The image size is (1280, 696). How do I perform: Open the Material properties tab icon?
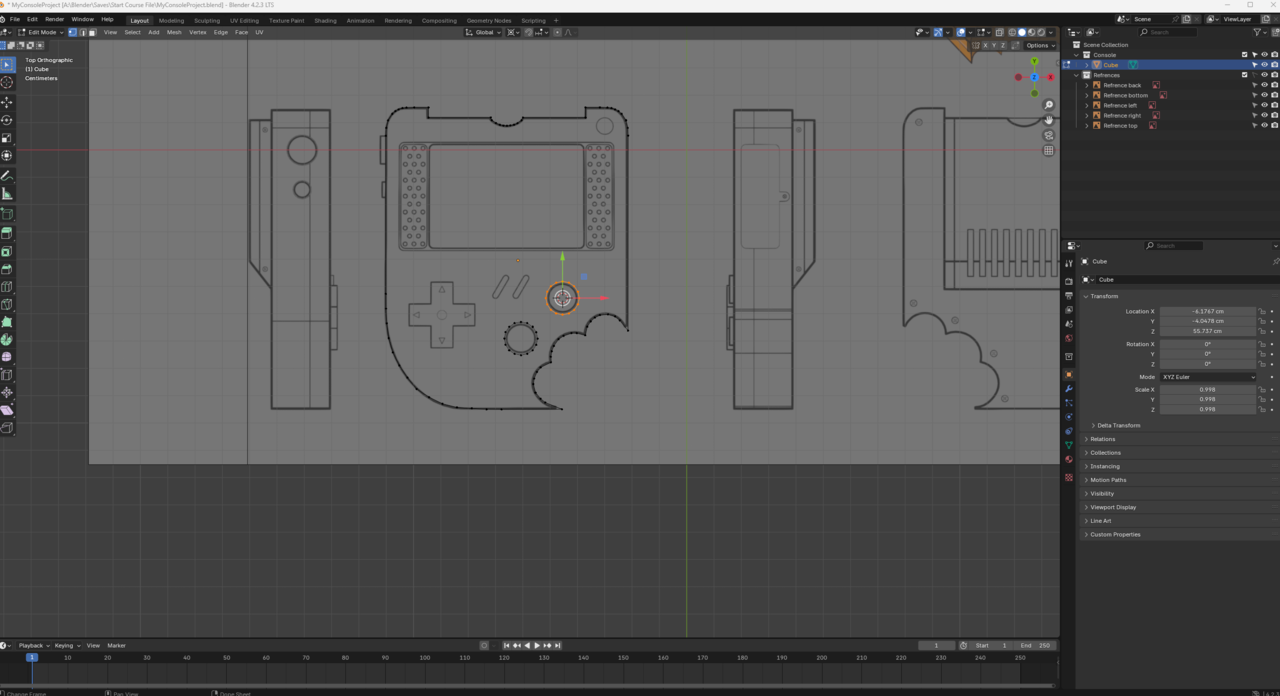pos(1069,459)
